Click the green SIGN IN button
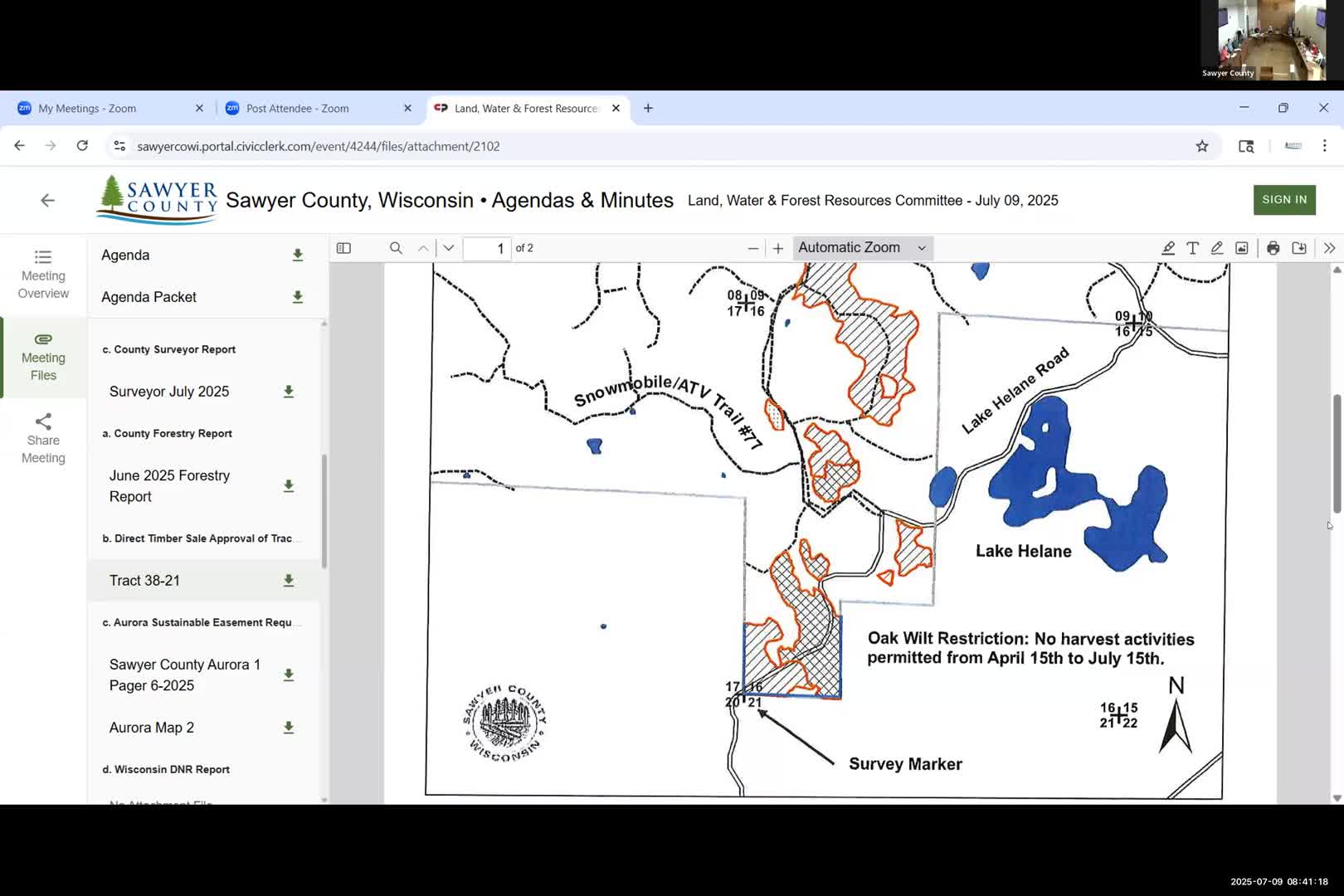Screen dimensions: 1344x896 point(1283,200)
